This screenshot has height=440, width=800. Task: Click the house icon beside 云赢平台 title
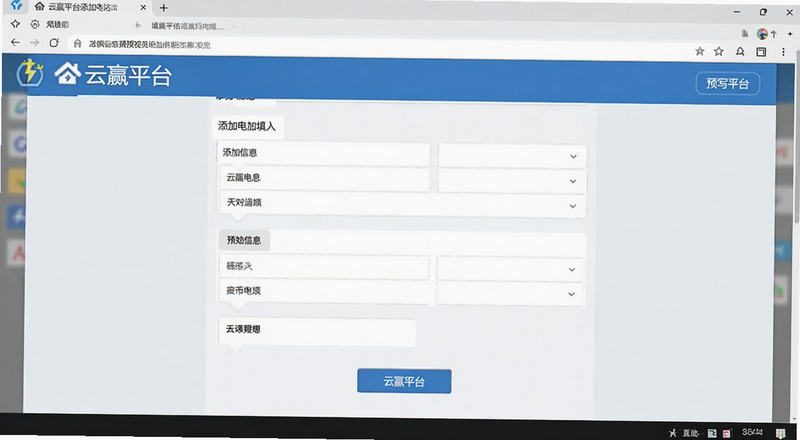pos(68,74)
